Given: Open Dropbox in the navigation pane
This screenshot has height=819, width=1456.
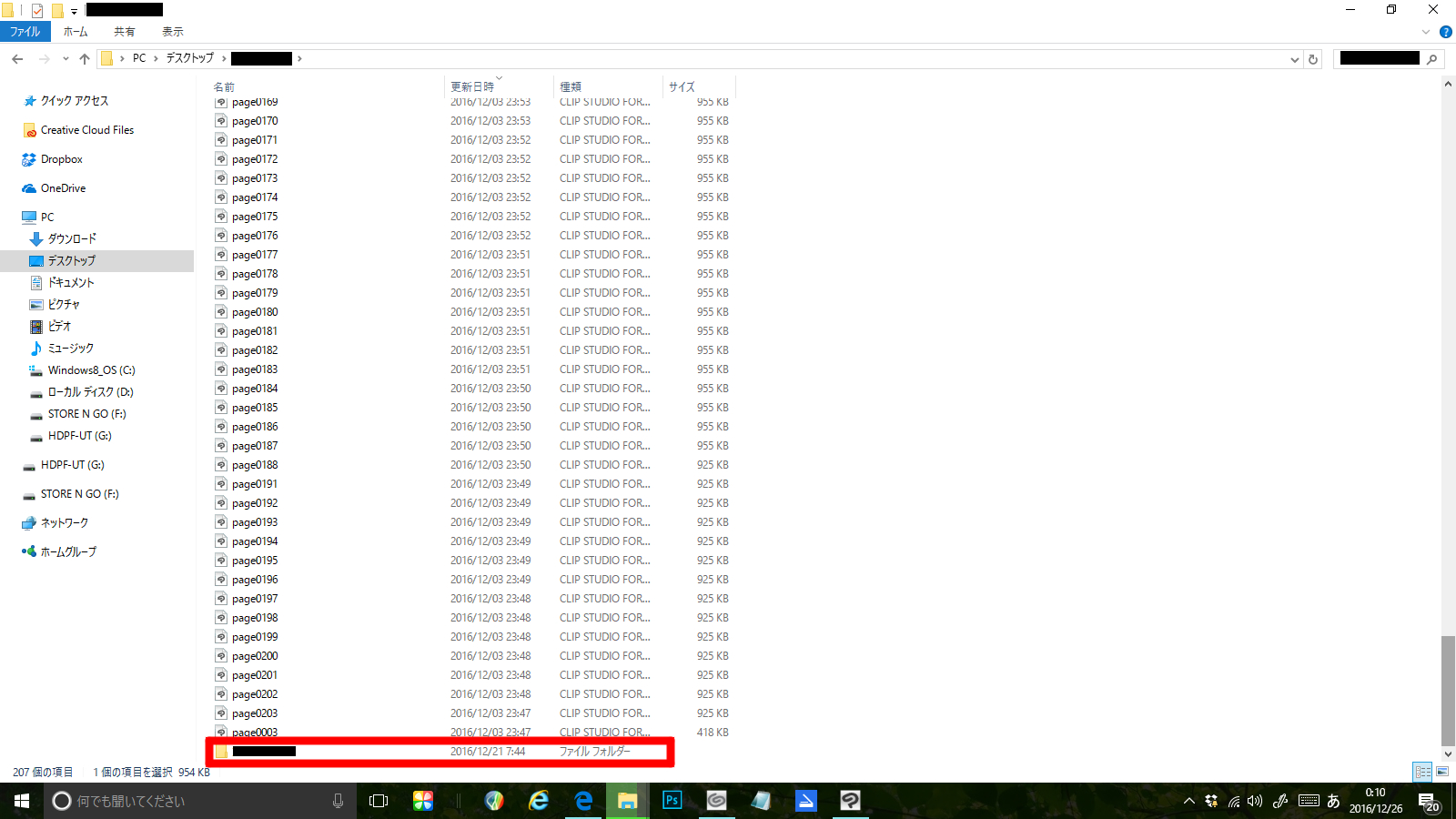Looking at the screenshot, I should coord(61,159).
